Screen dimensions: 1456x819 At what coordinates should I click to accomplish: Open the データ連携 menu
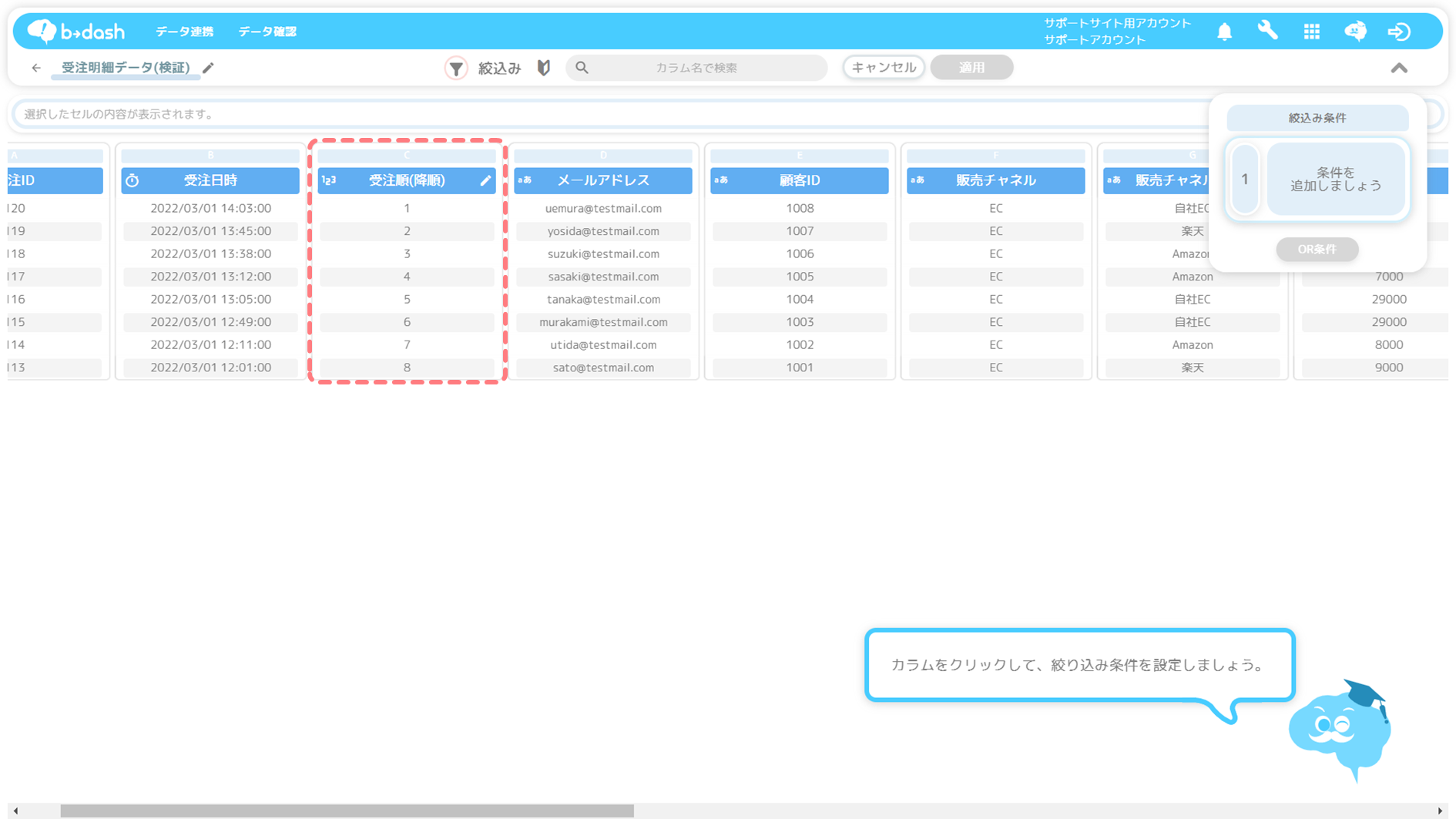pos(184,32)
